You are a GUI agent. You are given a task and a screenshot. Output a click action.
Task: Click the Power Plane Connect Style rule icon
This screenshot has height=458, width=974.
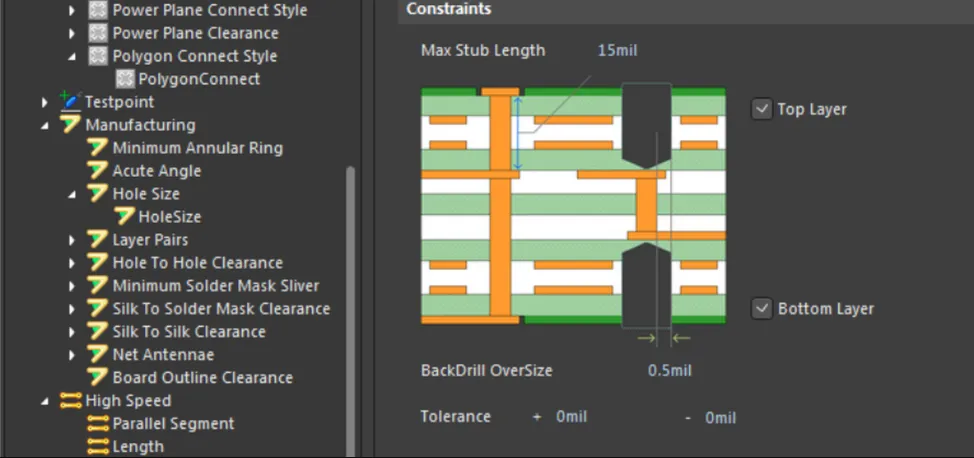click(98, 10)
